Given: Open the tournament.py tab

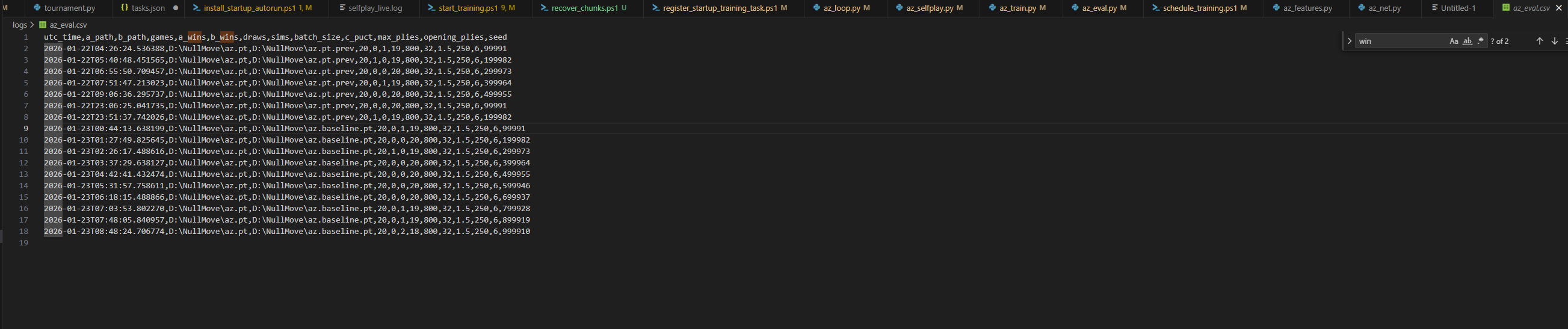Looking at the screenshot, I should 69,8.
